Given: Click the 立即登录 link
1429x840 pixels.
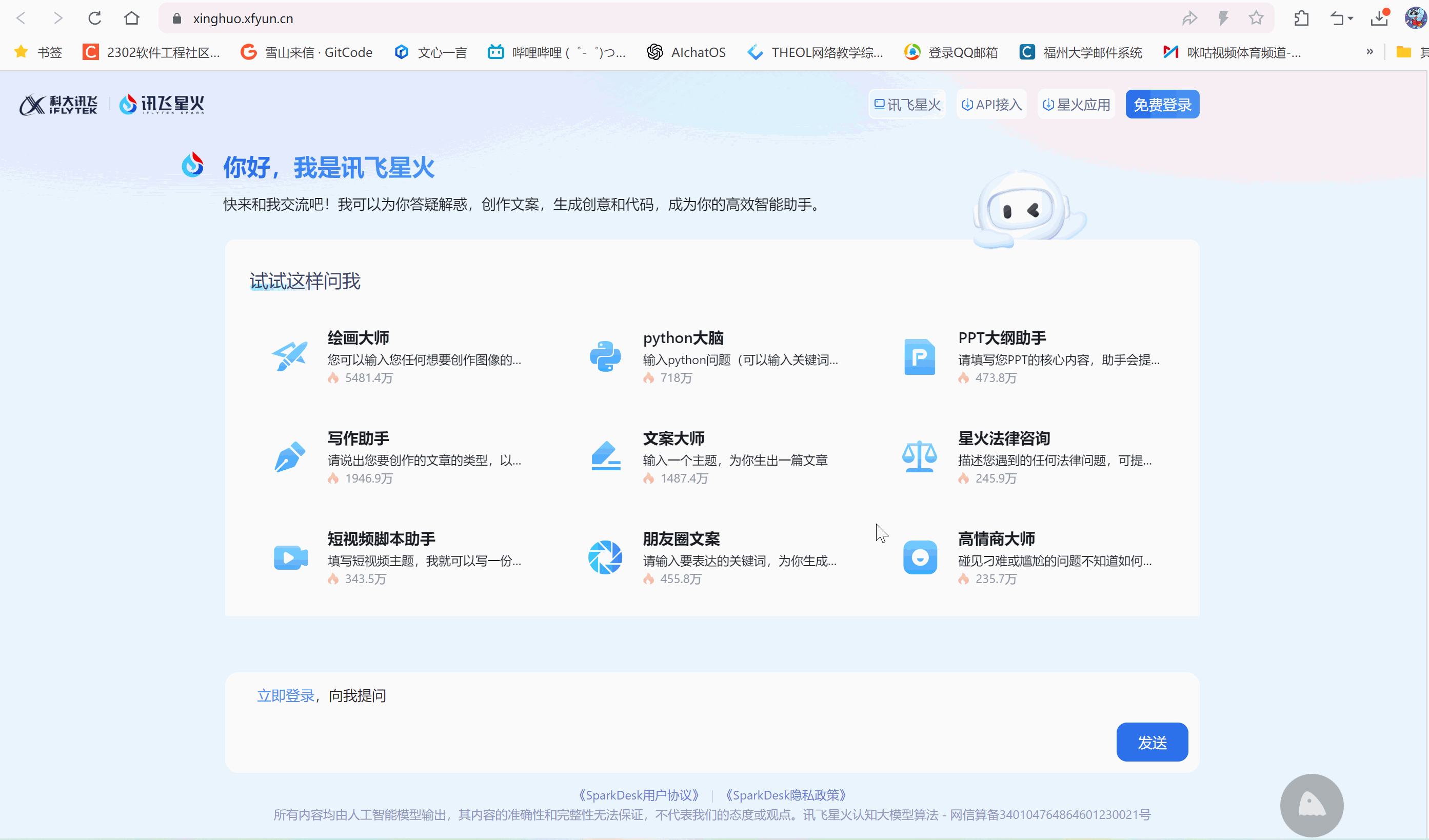Looking at the screenshot, I should [285, 695].
